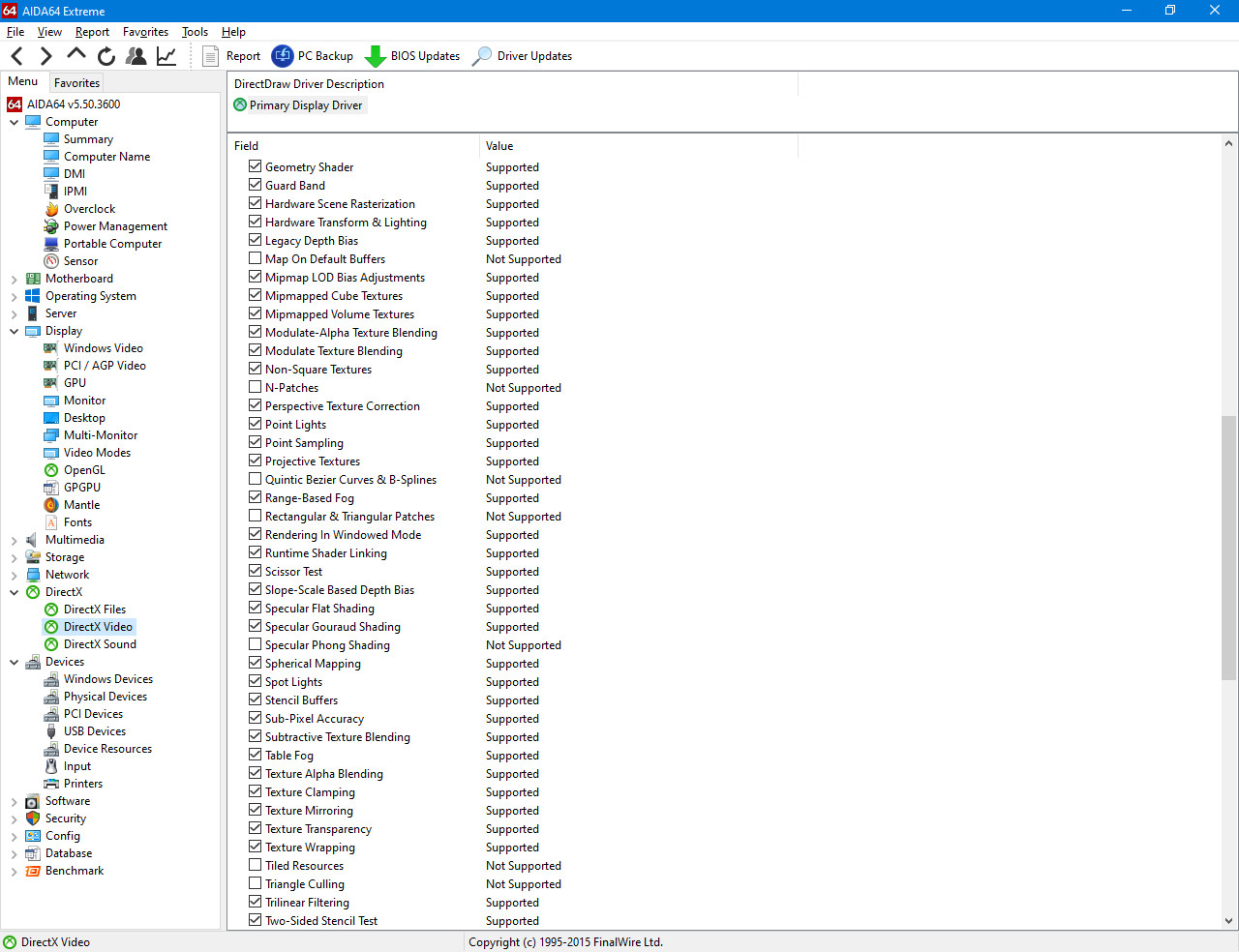
Task: Click the Back navigation arrow
Action: point(16,56)
